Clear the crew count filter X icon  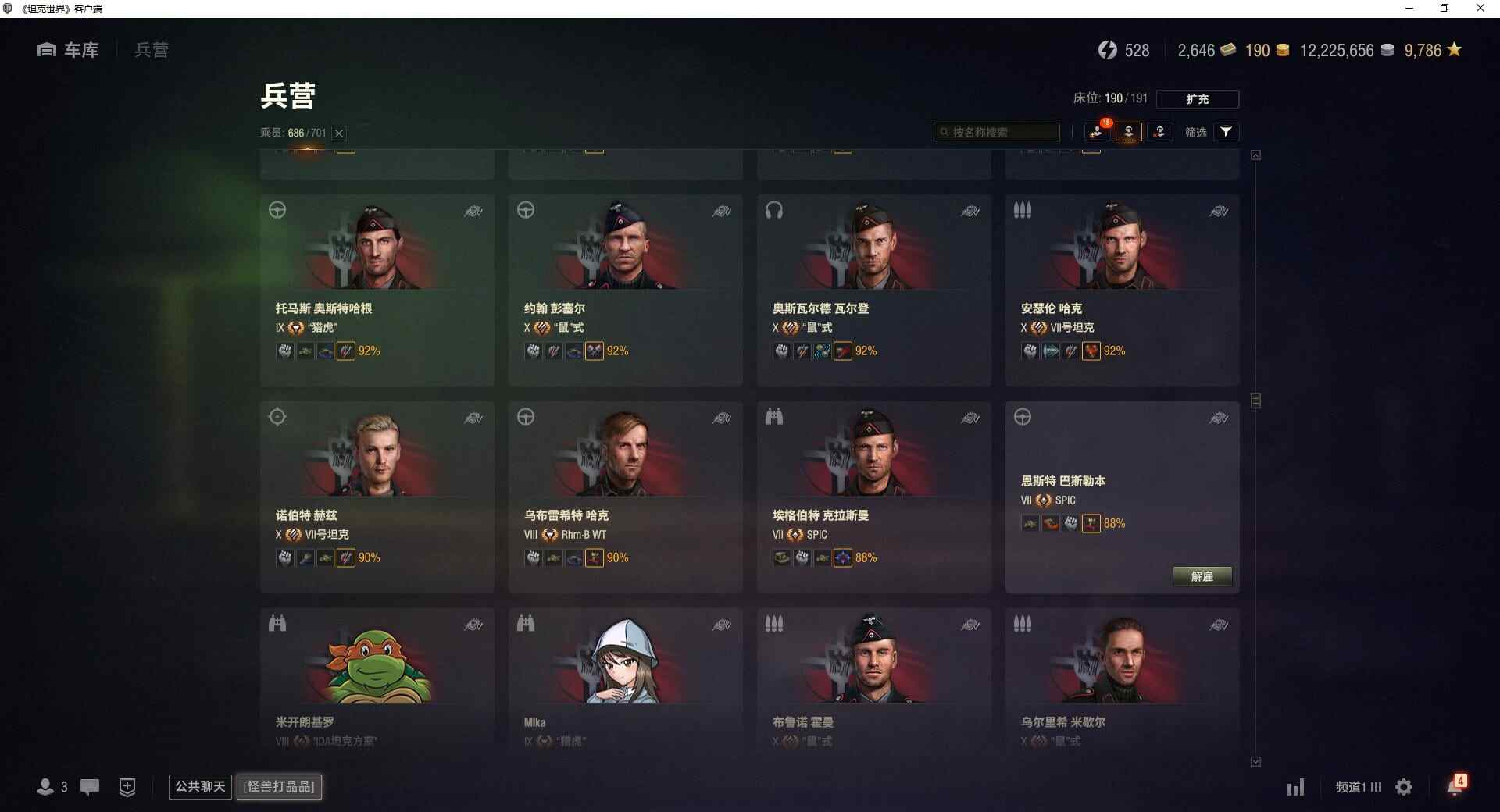tap(339, 134)
